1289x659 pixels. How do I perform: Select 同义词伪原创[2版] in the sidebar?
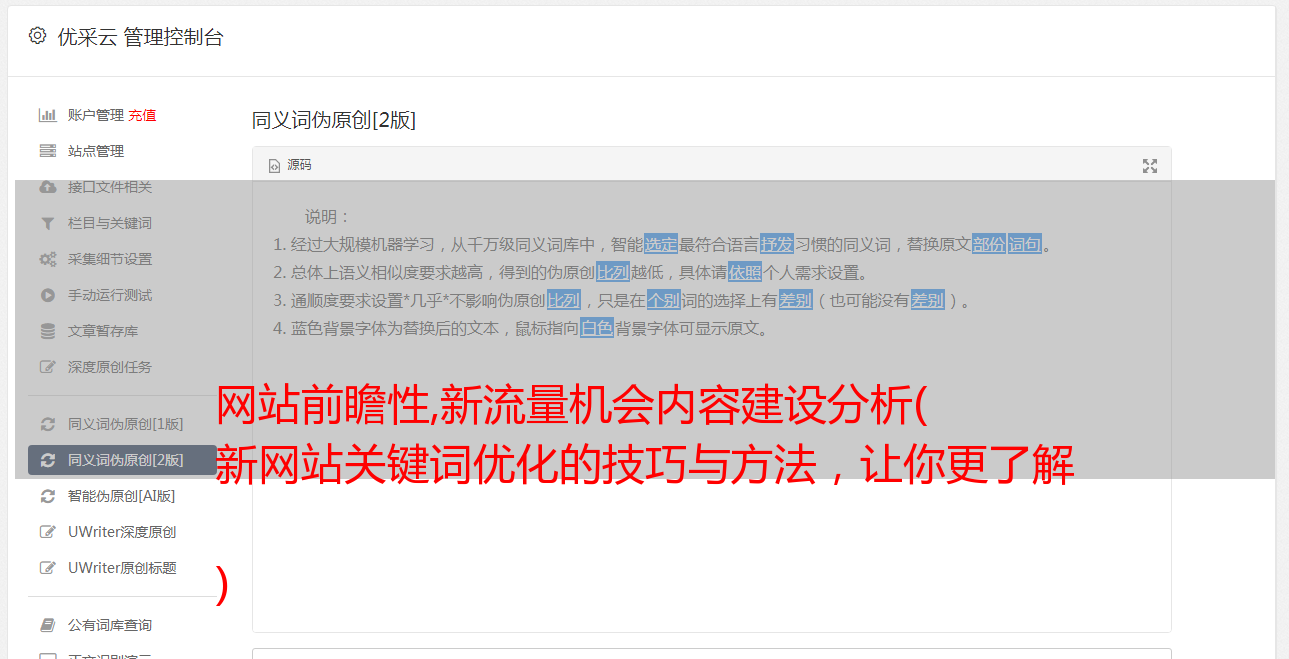122,460
